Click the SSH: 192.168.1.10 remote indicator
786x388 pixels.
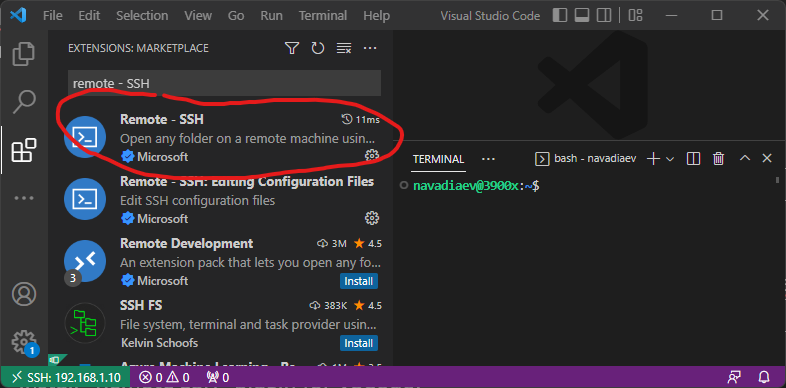[66, 377]
